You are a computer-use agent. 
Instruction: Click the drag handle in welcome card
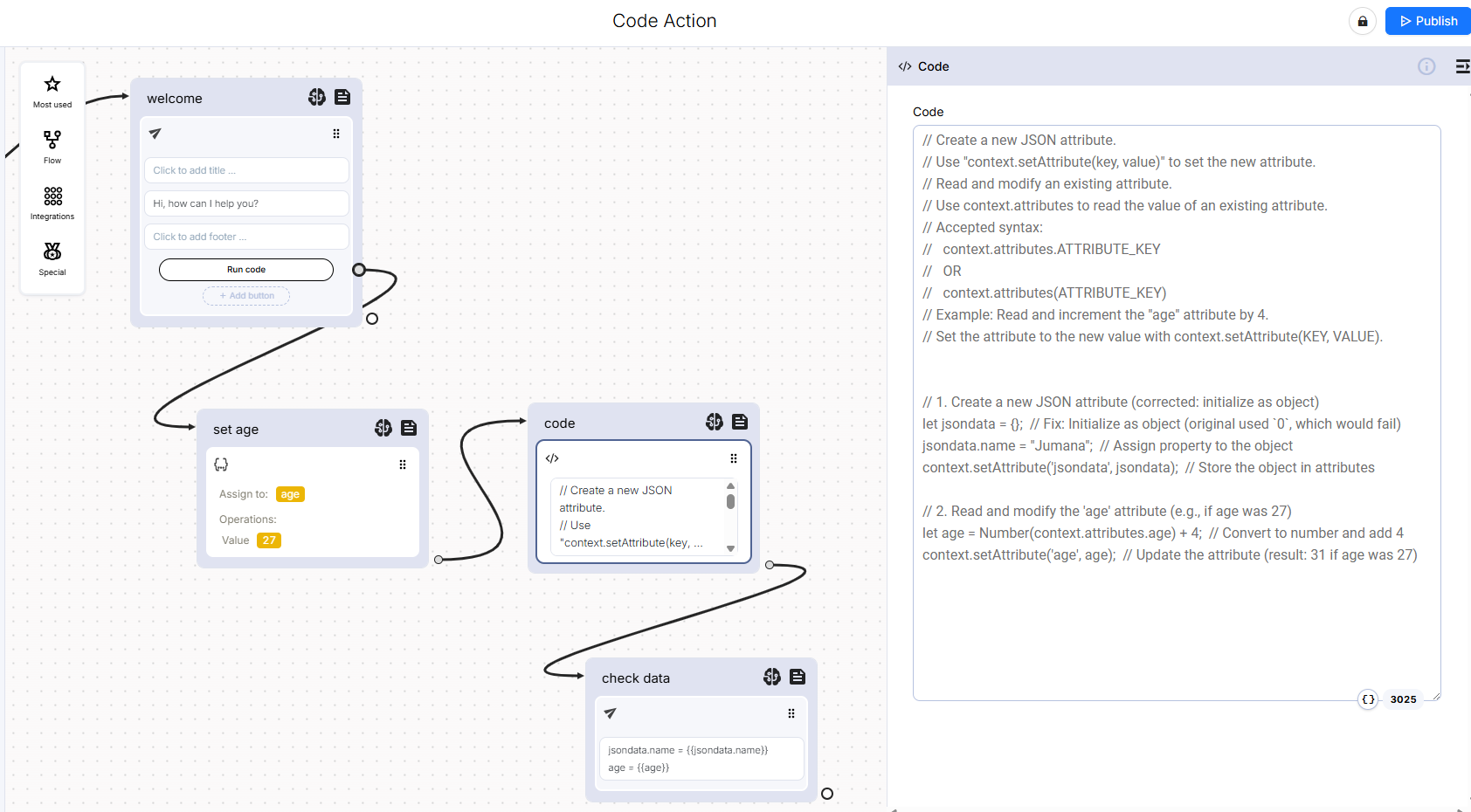[336, 134]
